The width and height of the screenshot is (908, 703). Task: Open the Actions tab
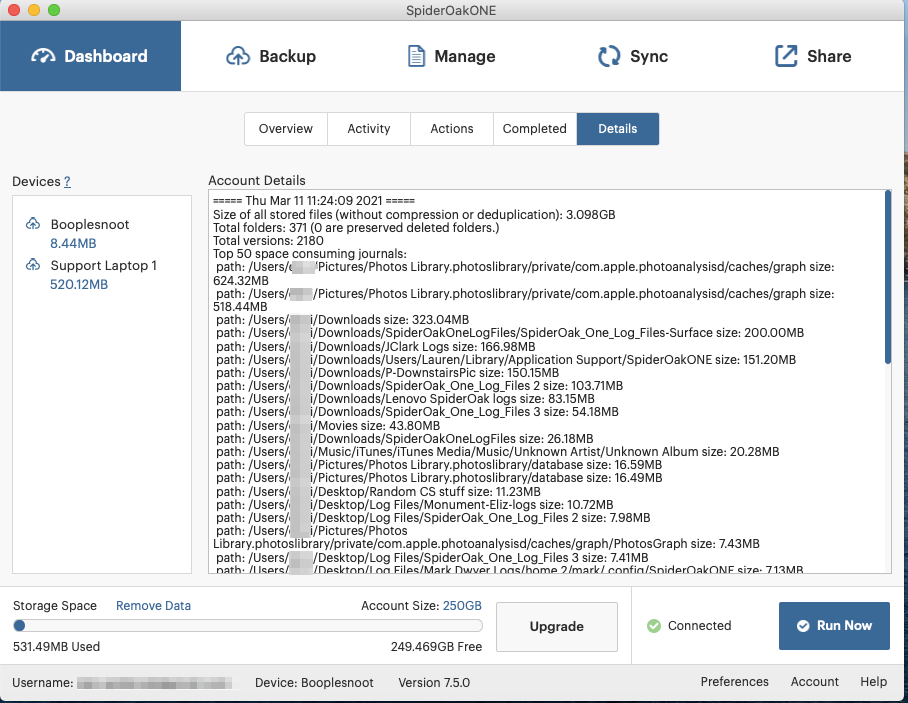[x=452, y=129]
